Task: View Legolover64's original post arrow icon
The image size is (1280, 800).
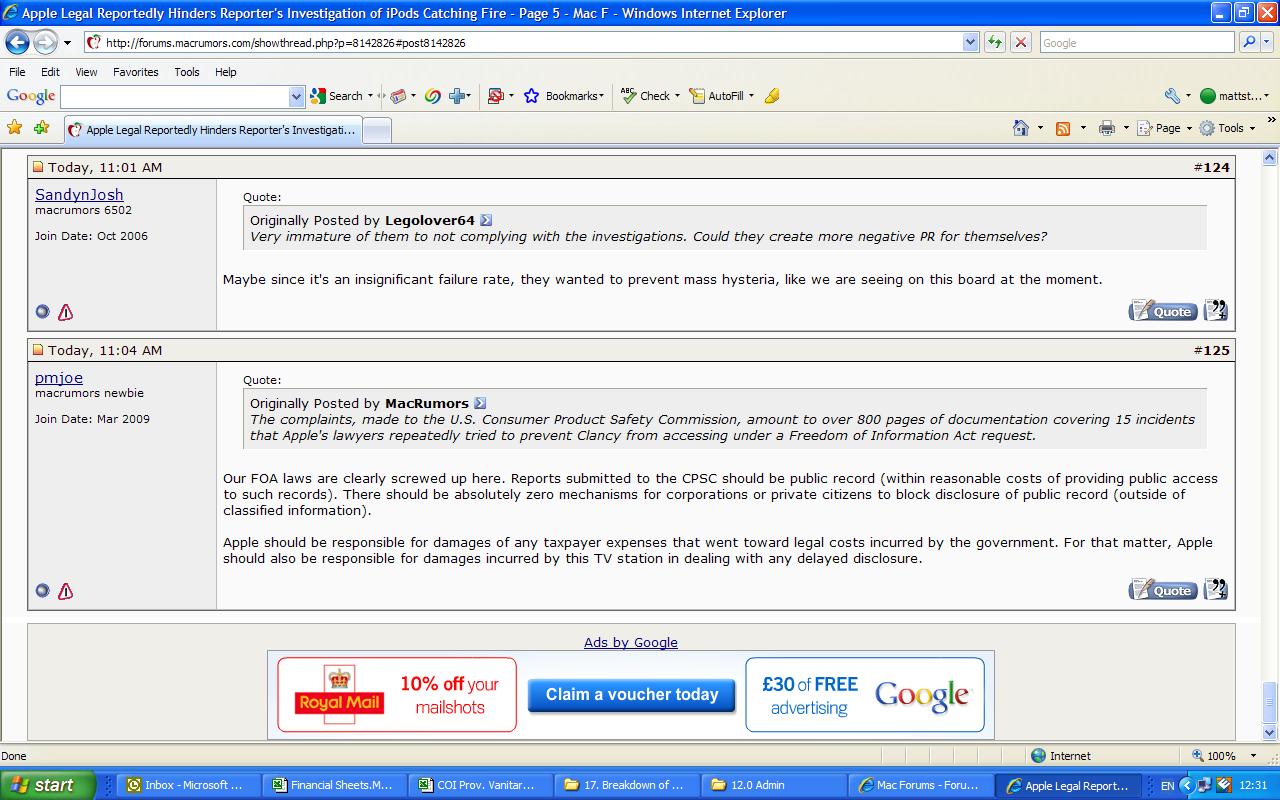Action: point(486,220)
